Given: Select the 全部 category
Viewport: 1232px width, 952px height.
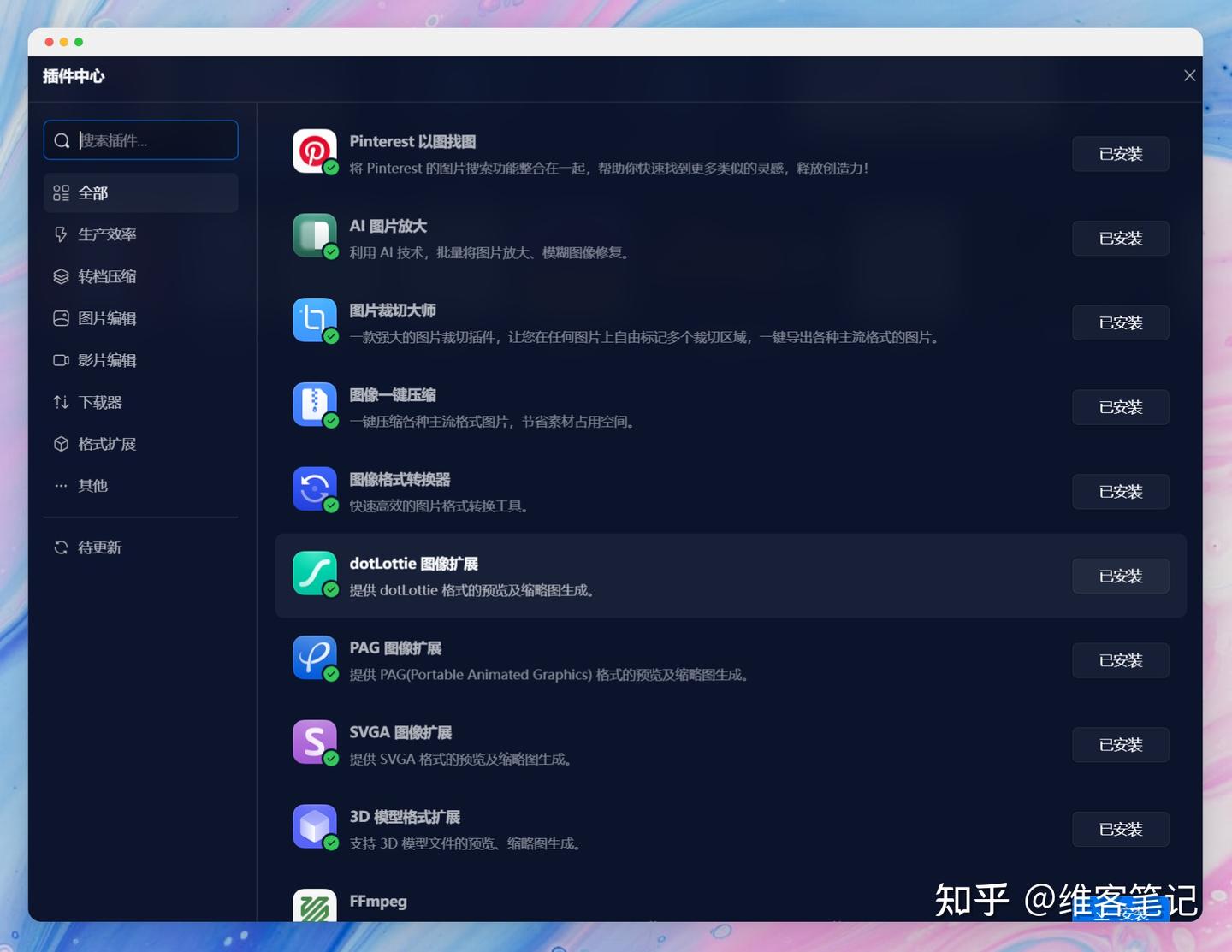Looking at the screenshot, I should pyautogui.click(x=92, y=193).
